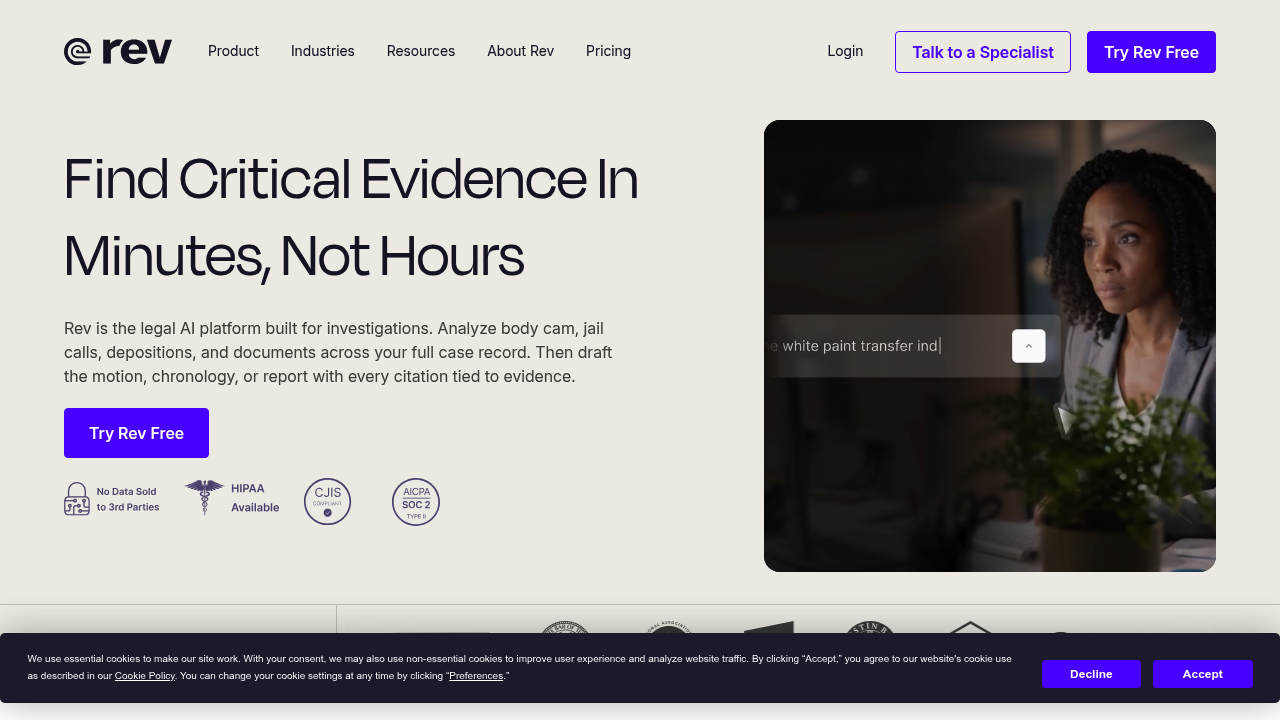This screenshot has height=720, width=1280.
Task: Click Talk to a Specialist button
Action: click(x=983, y=52)
